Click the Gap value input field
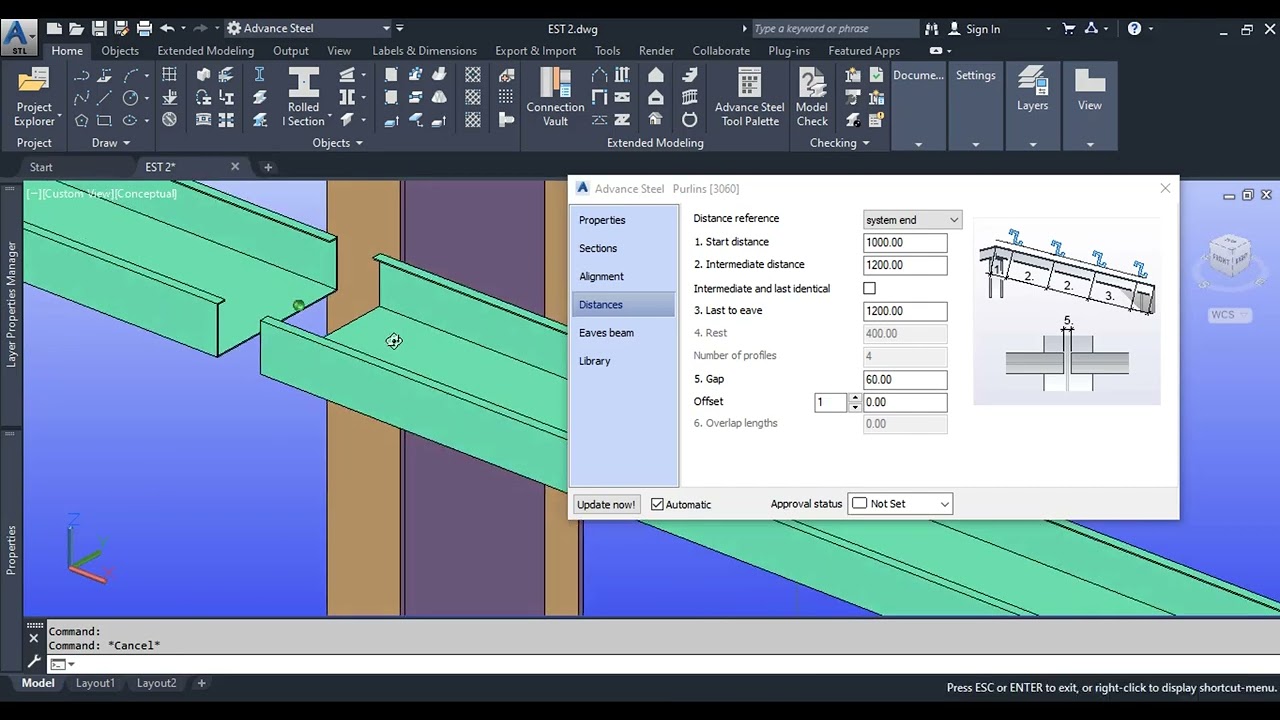Viewport: 1280px width, 720px height. click(905, 379)
